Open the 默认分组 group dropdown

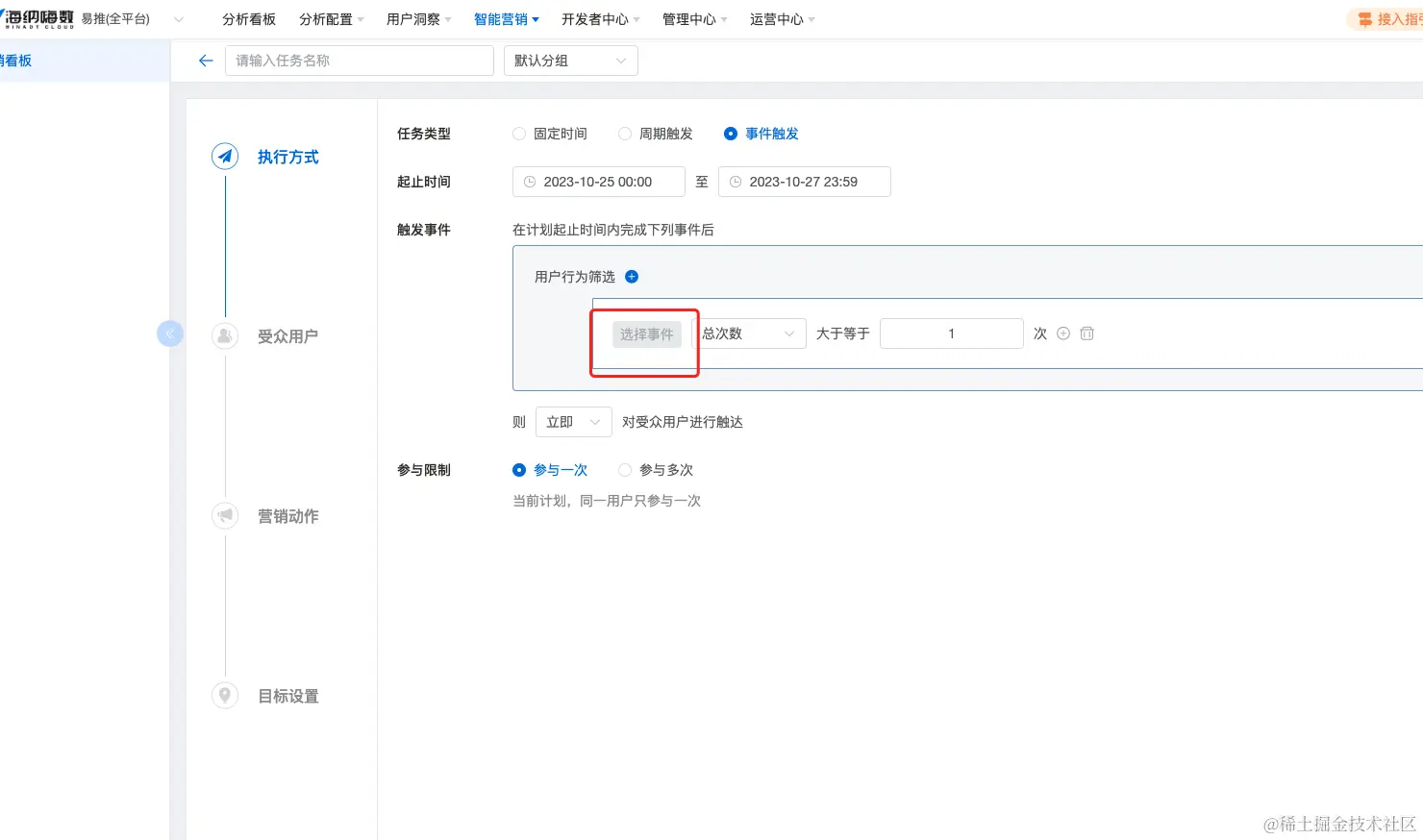click(x=571, y=61)
